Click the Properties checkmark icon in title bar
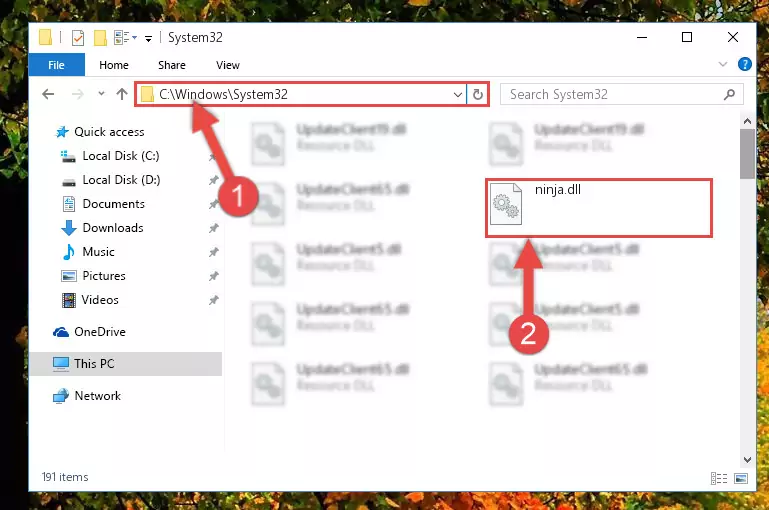The height and width of the screenshot is (510, 769). (77, 37)
